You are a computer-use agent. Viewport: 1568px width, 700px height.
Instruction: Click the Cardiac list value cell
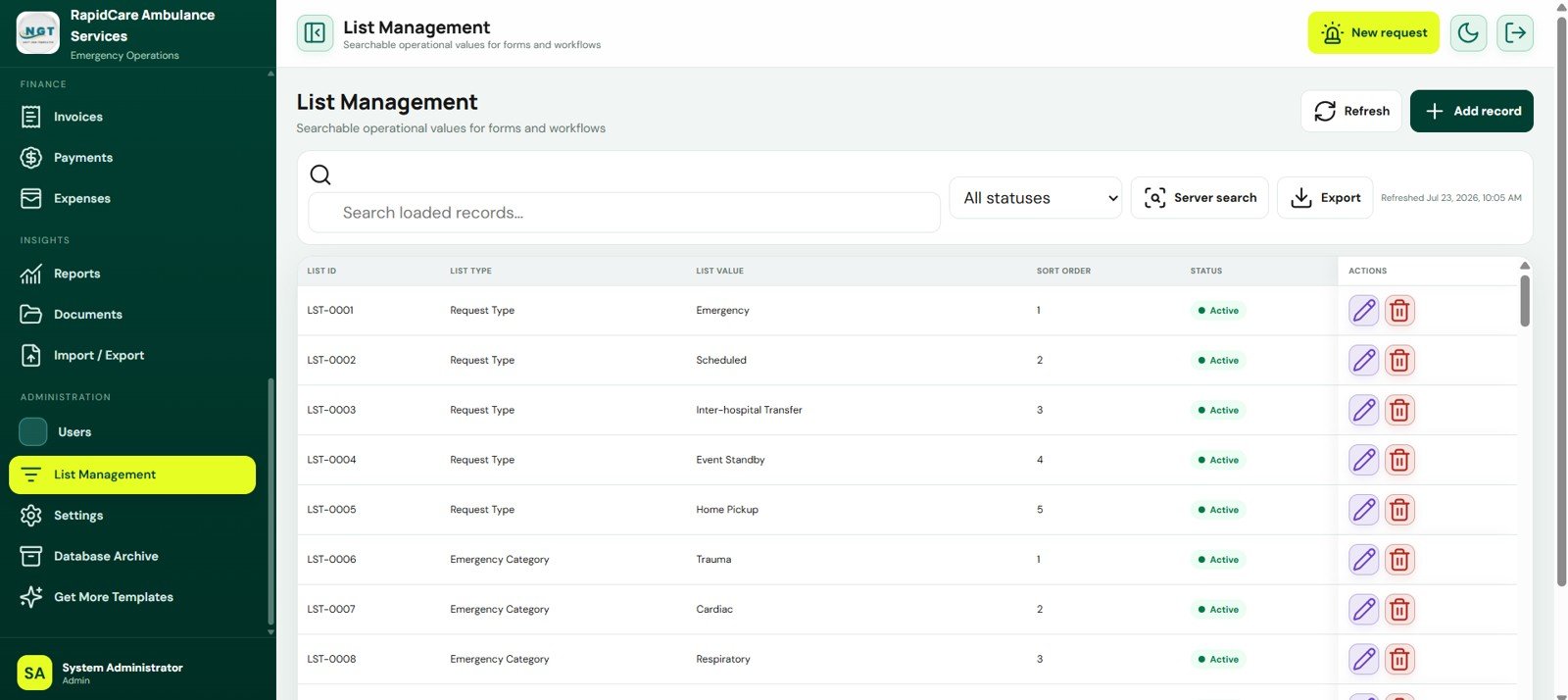(x=714, y=610)
